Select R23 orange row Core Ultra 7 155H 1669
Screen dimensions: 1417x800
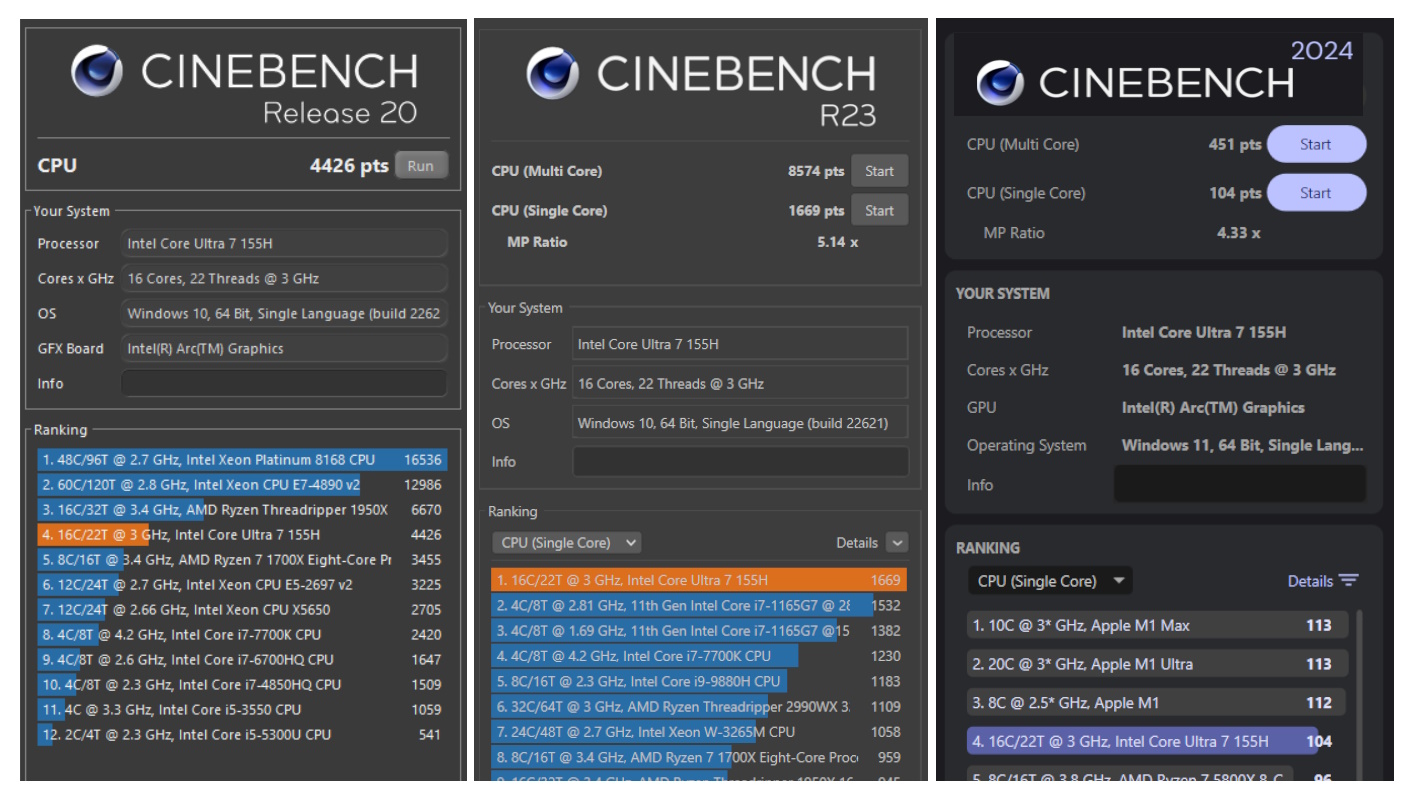coord(699,580)
